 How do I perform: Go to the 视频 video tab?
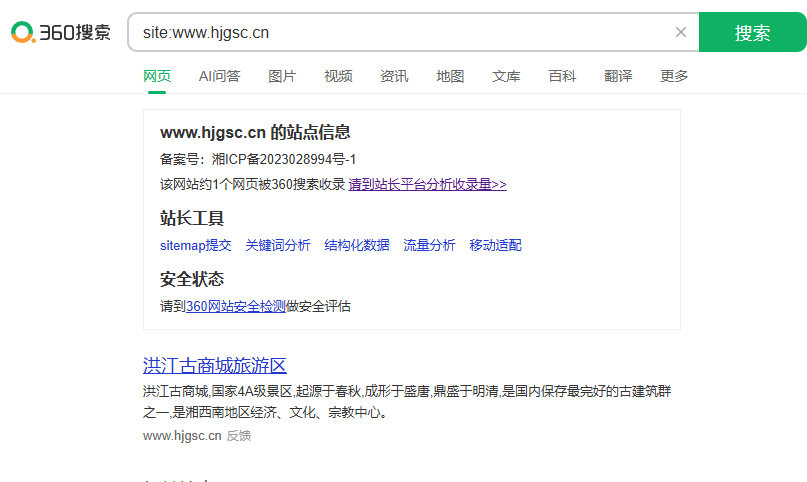point(338,76)
